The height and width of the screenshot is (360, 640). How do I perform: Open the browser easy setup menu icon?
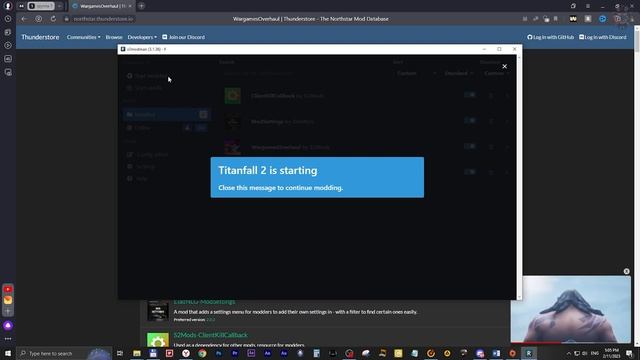click(588, 6)
